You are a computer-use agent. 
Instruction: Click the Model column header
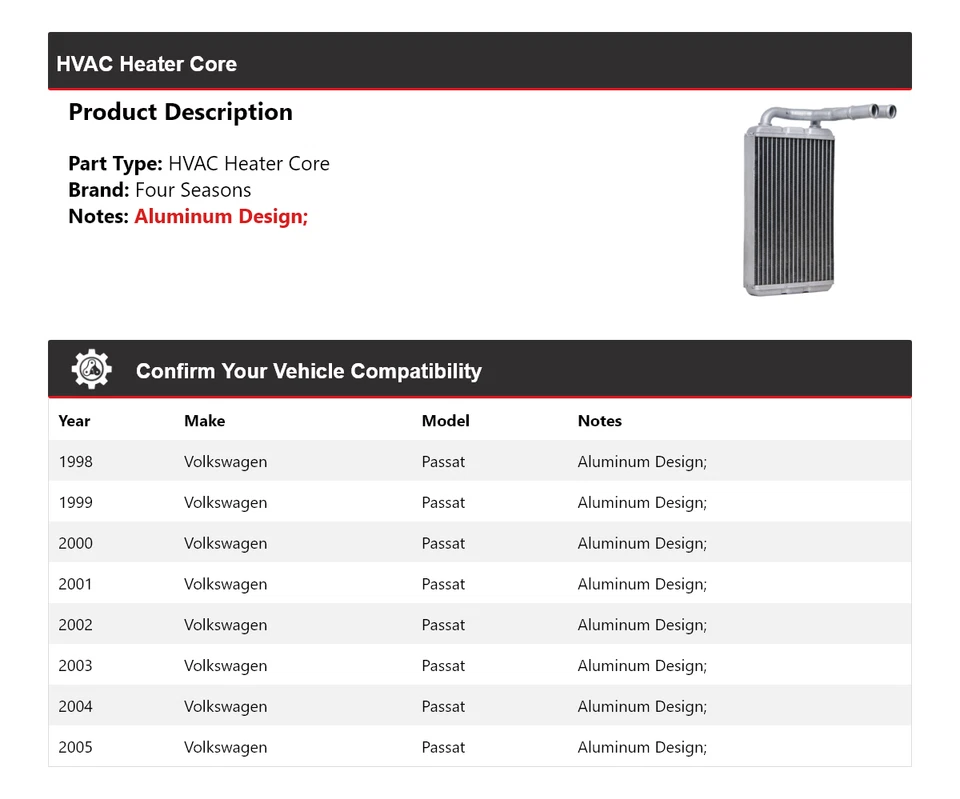446,421
